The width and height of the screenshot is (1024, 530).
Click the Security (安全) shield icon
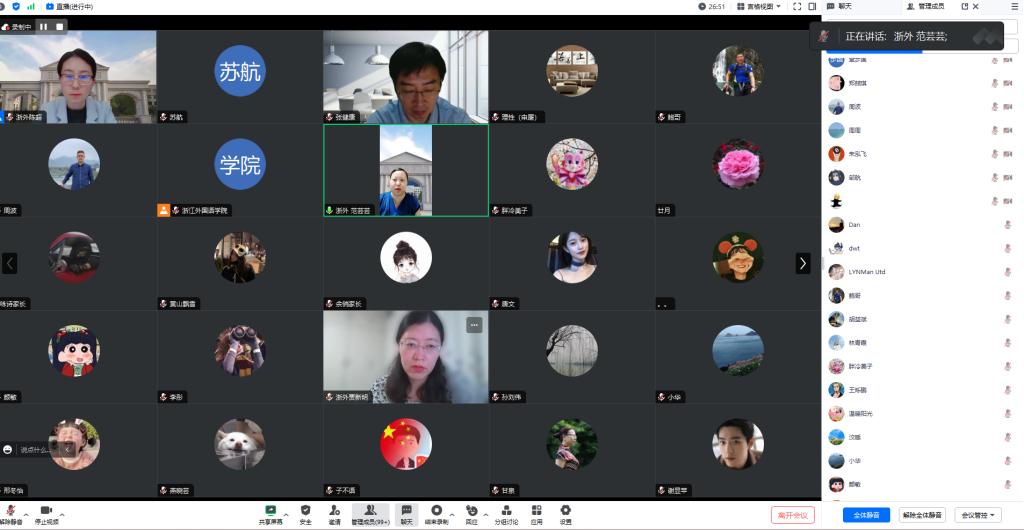(305, 512)
